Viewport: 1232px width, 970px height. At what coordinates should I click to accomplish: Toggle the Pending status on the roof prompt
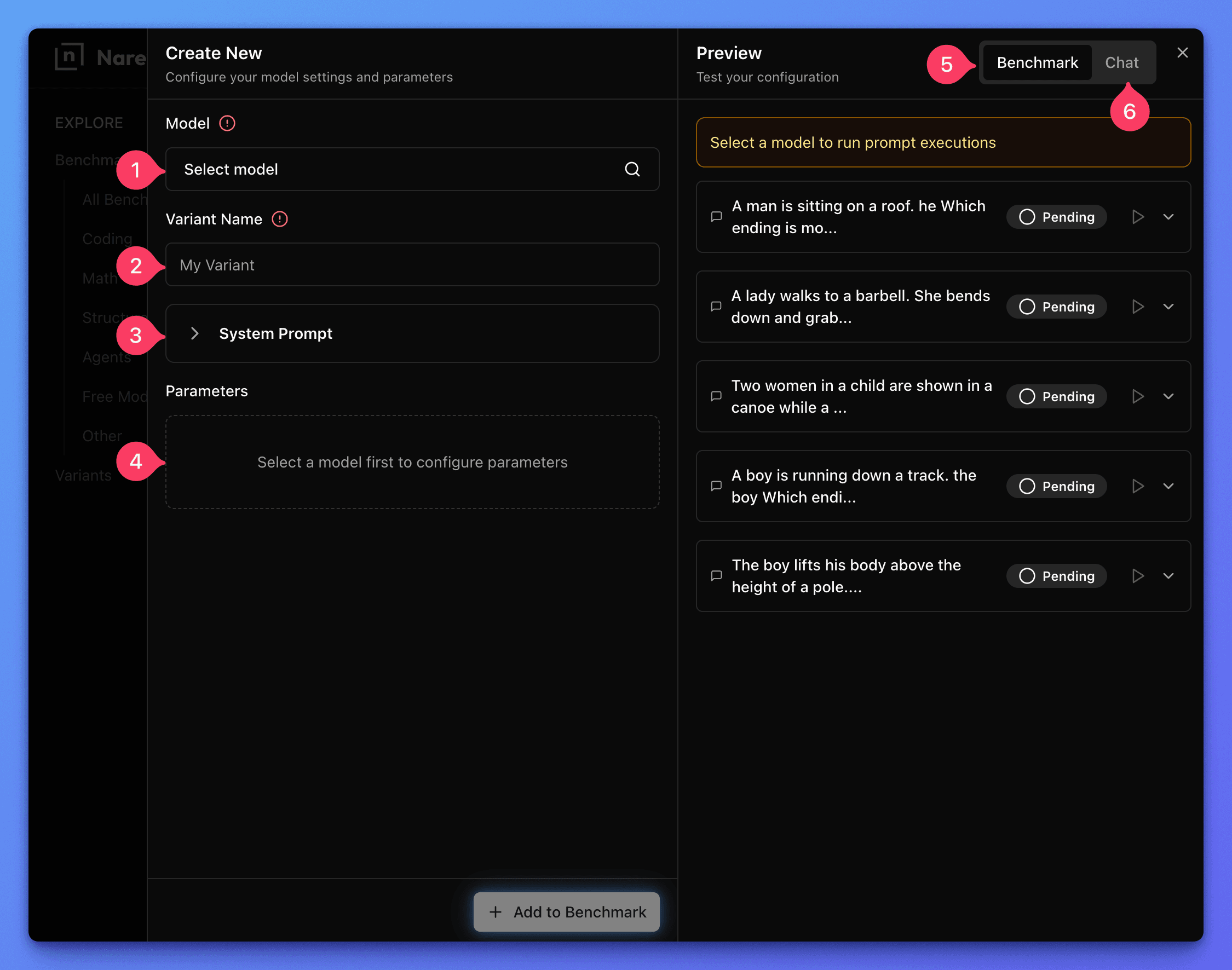pyautogui.click(x=1056, y=216)
